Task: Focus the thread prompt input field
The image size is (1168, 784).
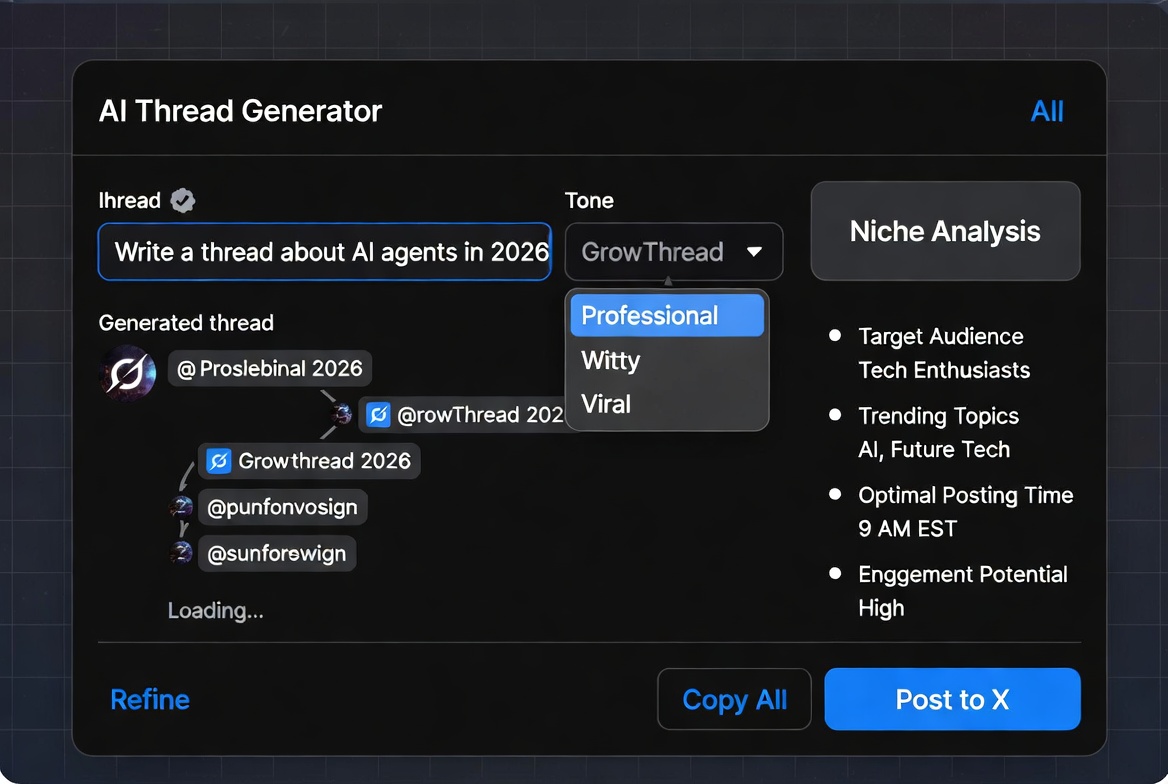Action: click(324, 251)
